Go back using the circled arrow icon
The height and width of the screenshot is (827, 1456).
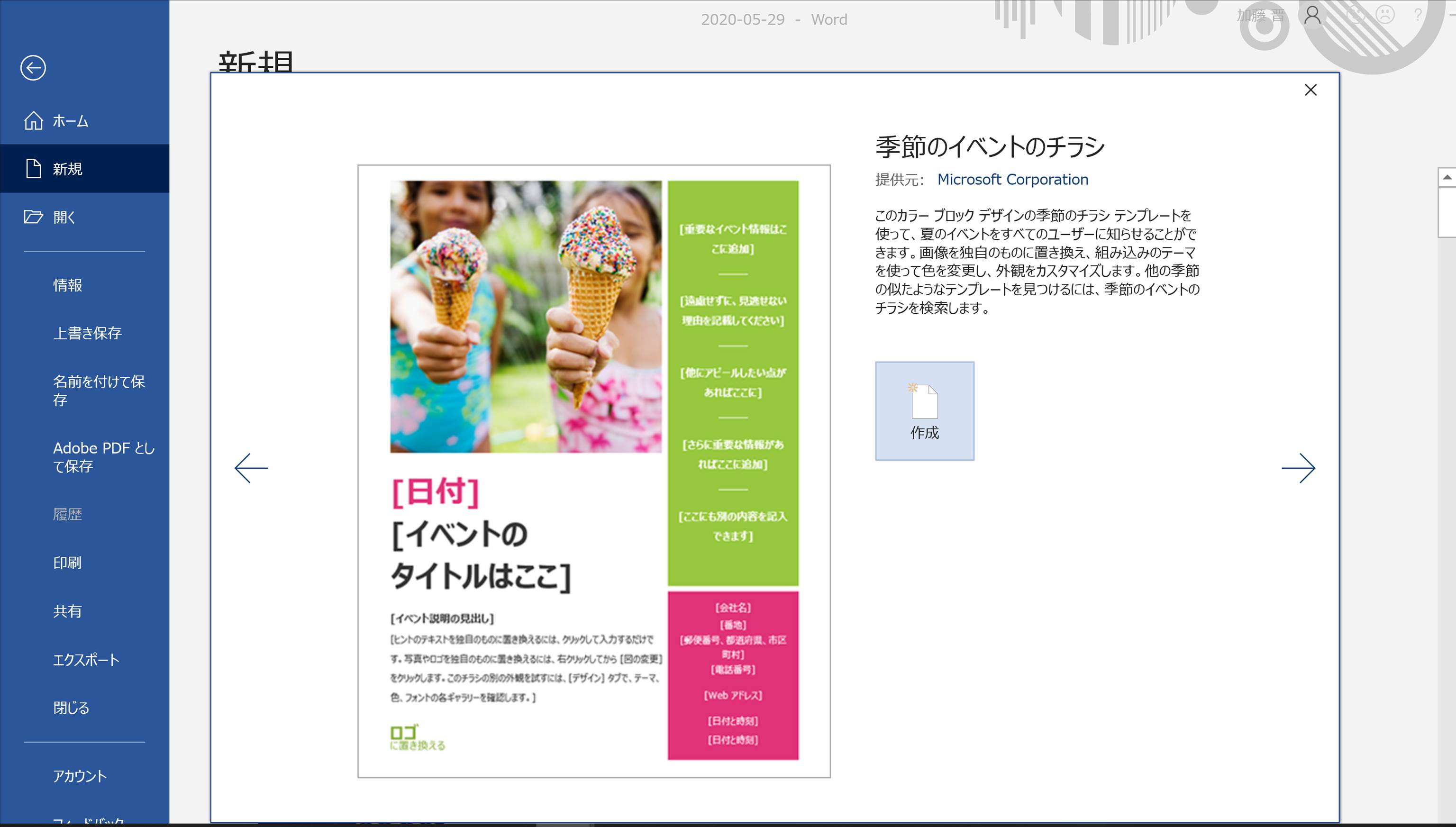coord(33,68)
